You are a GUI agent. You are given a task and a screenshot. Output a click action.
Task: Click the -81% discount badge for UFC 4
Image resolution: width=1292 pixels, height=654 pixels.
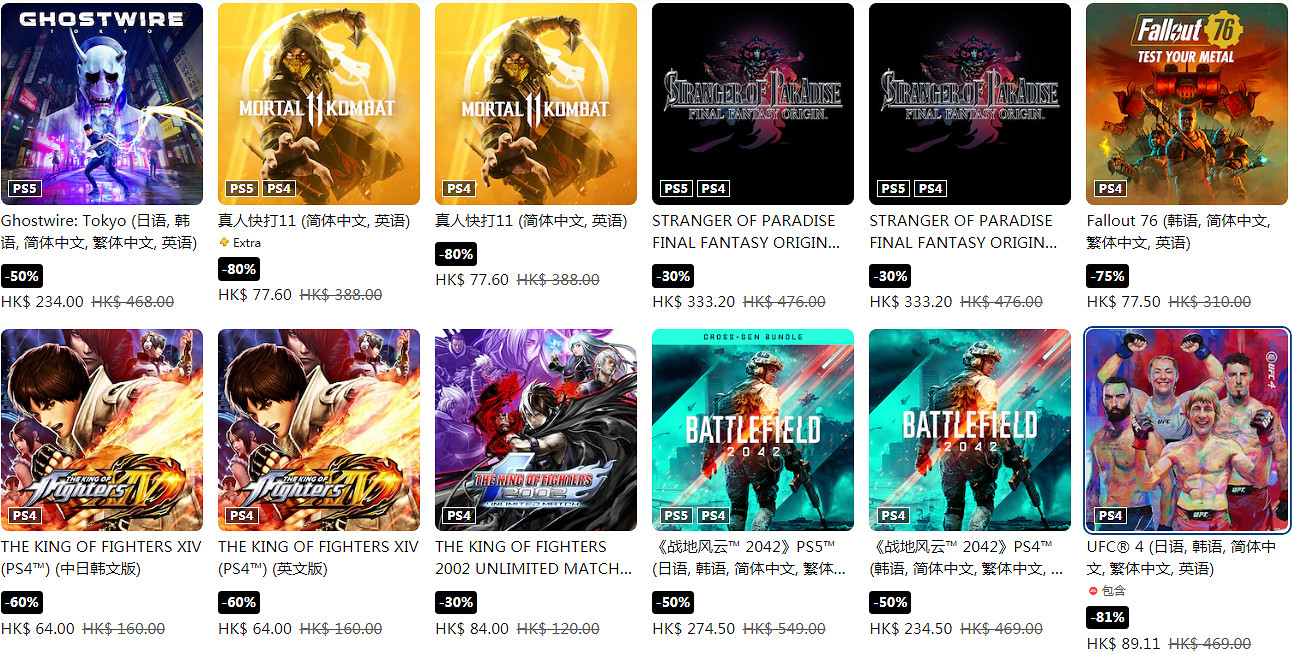1108,618
